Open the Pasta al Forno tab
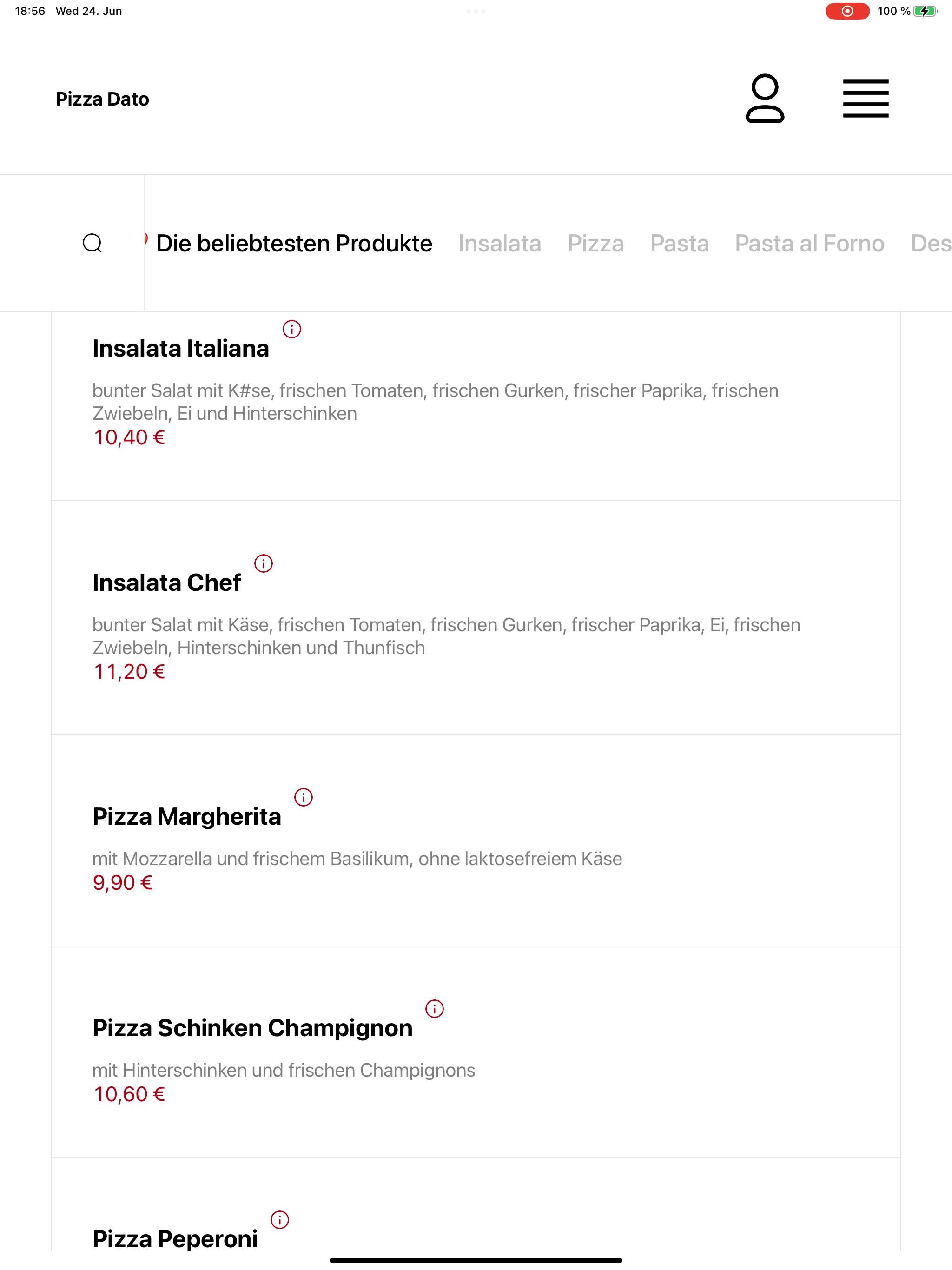The height and width of the screenshot is (1270, 952). coord(810,244)
